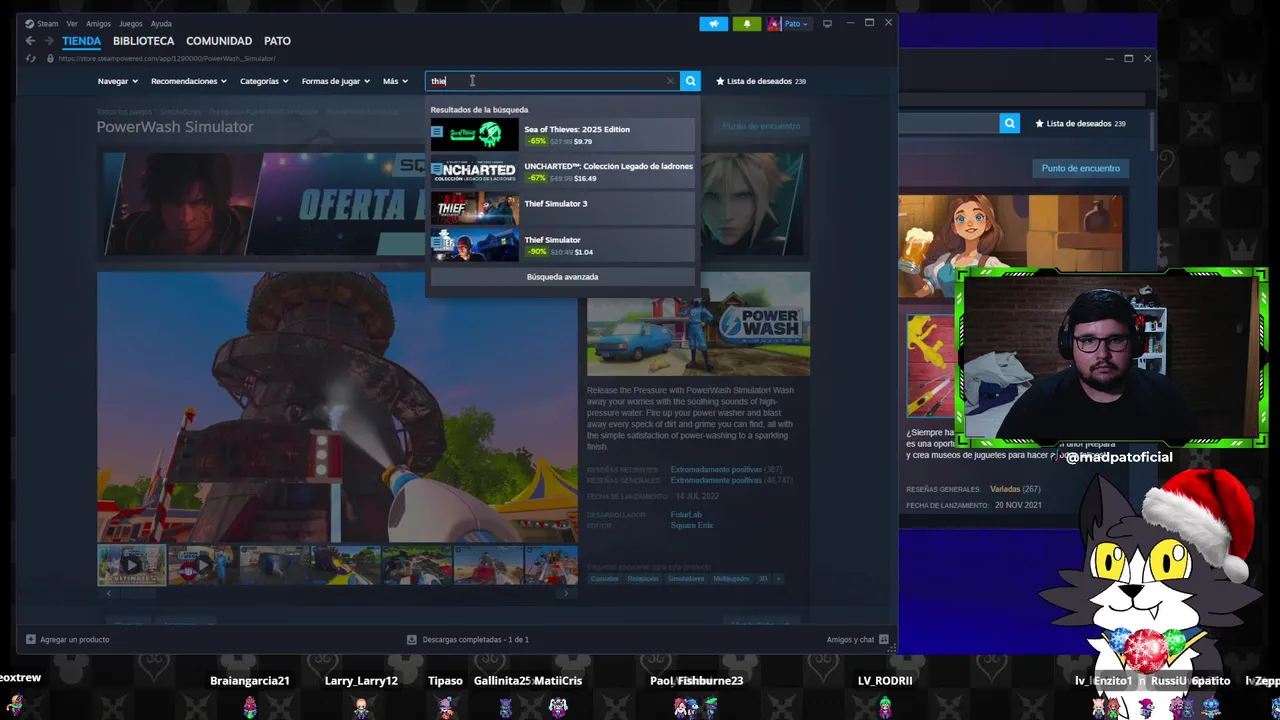Go forward with the Steam forward arrow

tap(48, 41)
